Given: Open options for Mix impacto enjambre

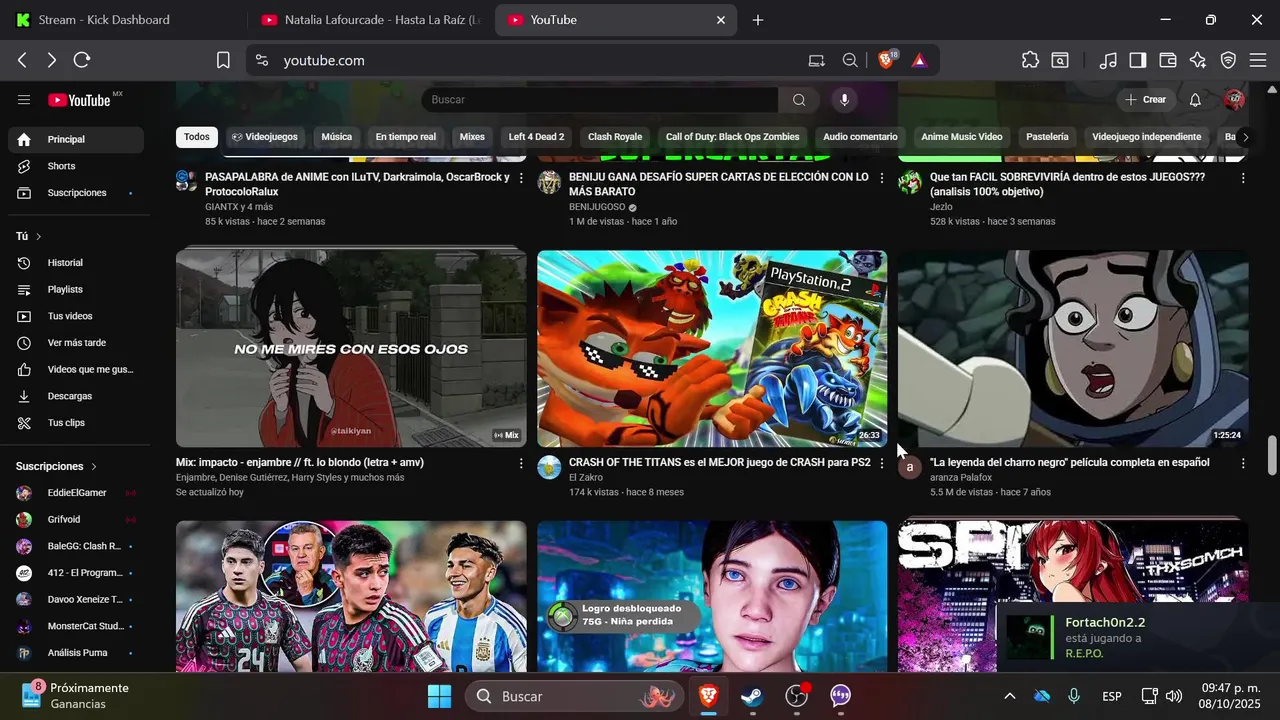Looking at the screenshot, I should [521, 464].
